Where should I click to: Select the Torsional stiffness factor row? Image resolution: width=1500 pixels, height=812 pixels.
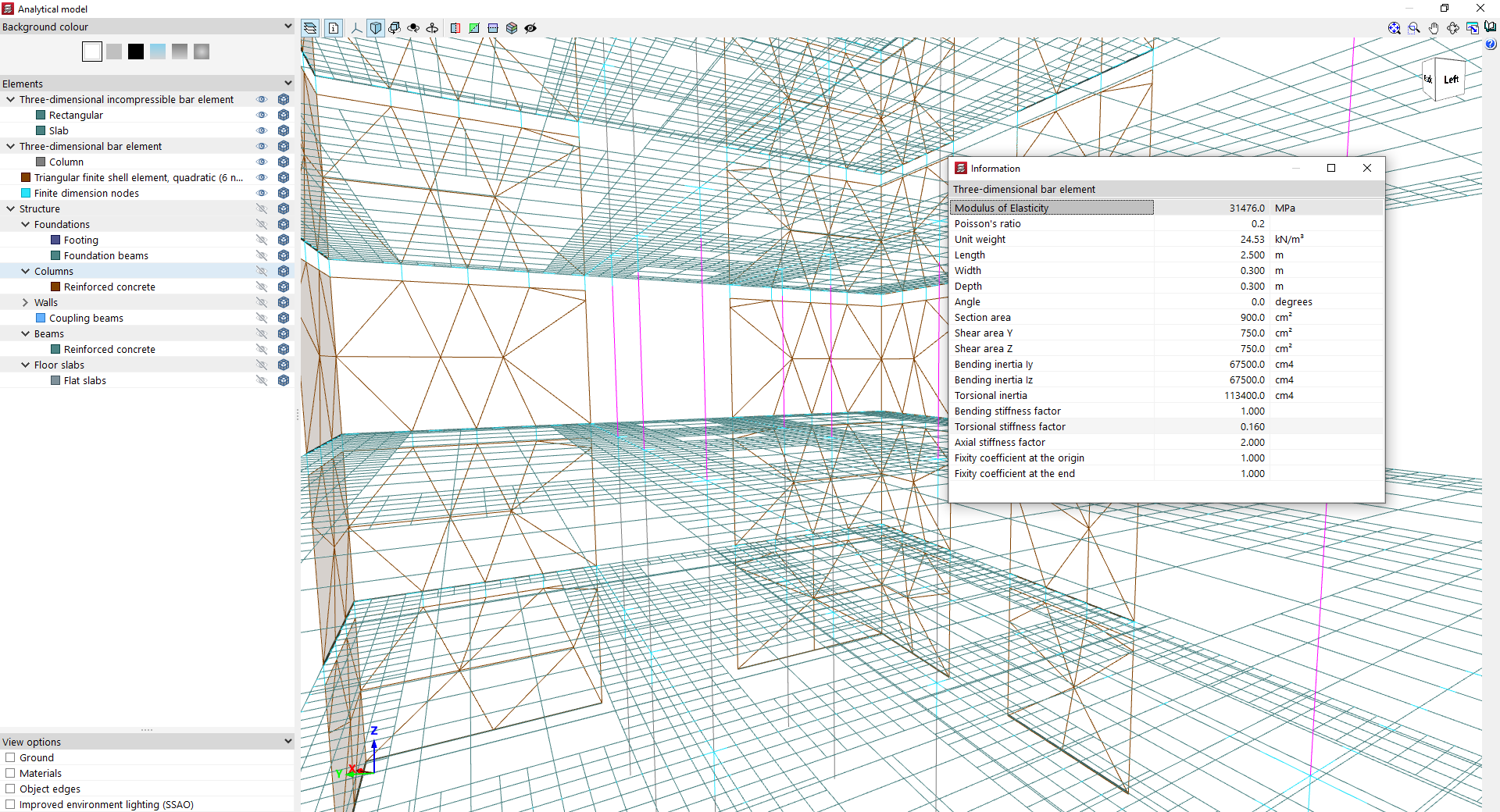coord(1009,426)
